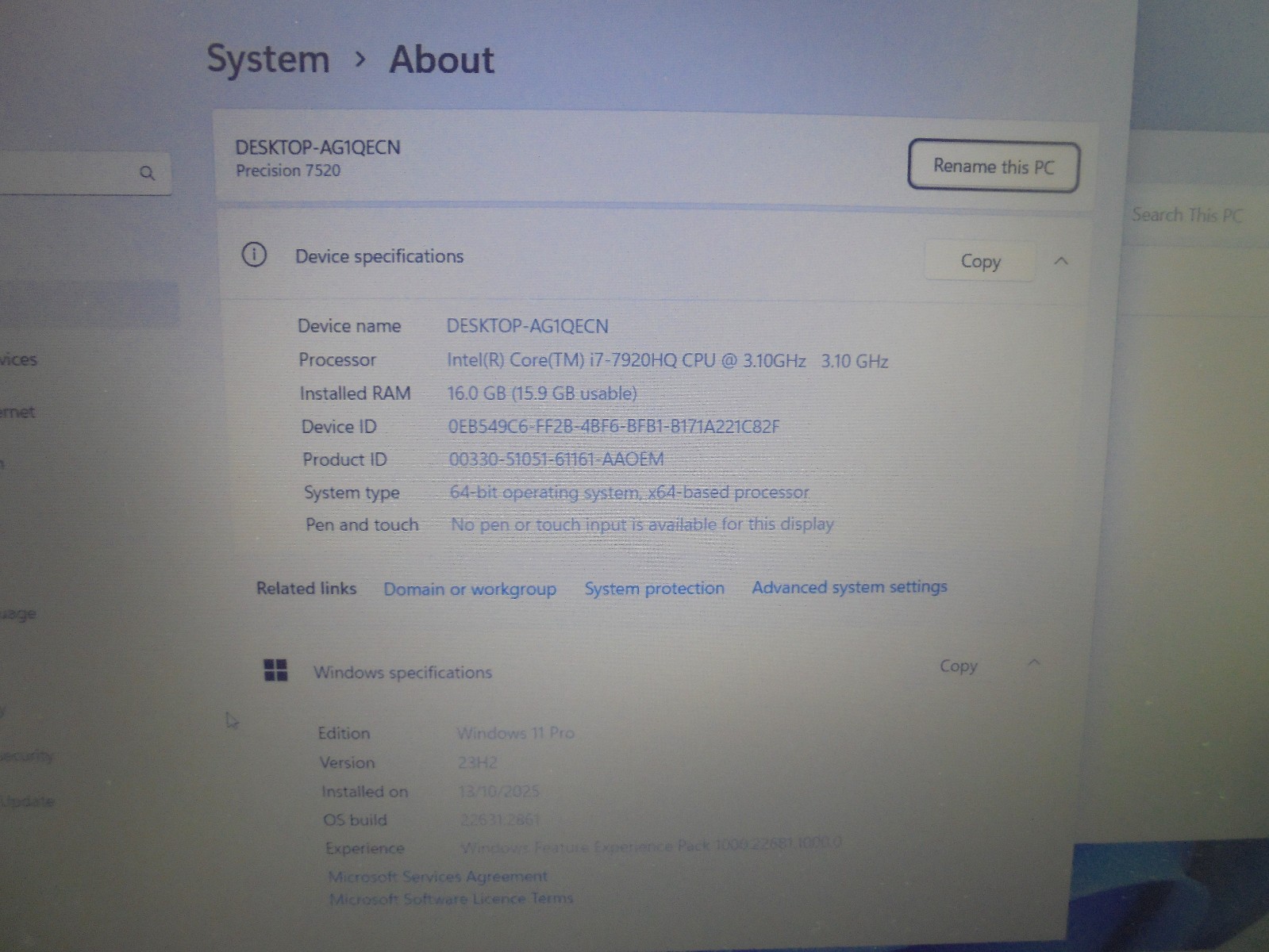This screenshot has height=952, width=1269.
Task: Click the search magnifier icon in Settings sidebar
Action: click(x=147, y=173)
